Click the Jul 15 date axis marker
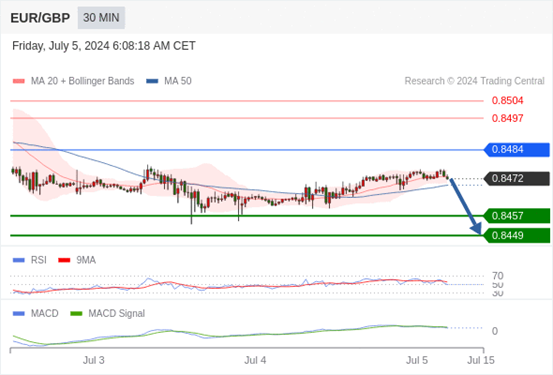 (x=481, y=360)
